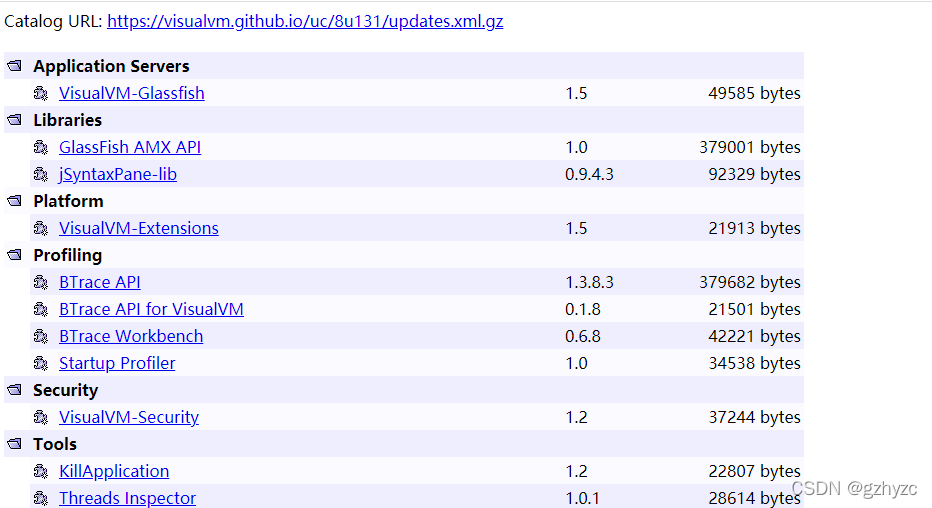Click the 37244 bytes size value
The image size is (932, 508).
[754, 417]
